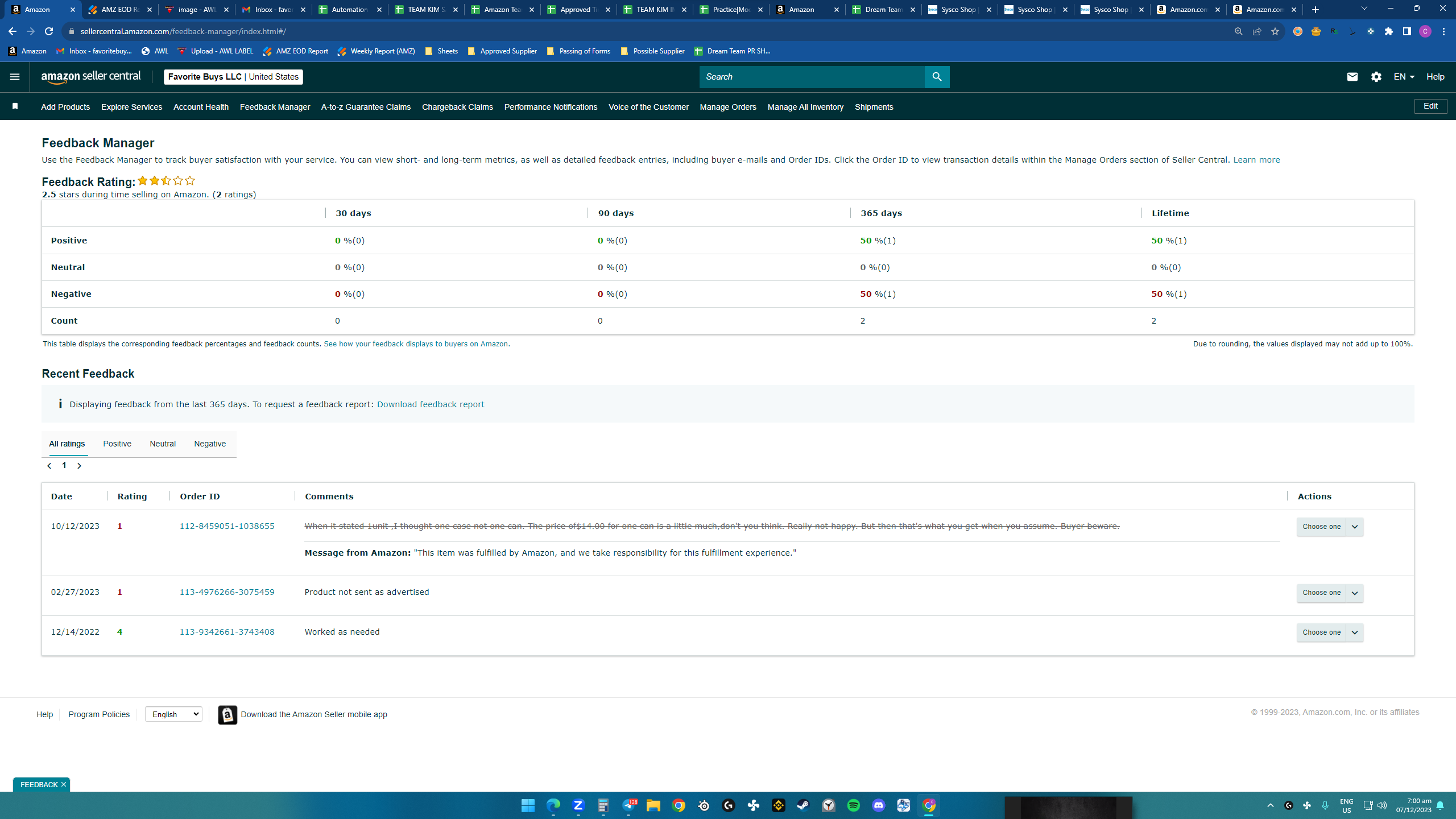Switch to the Negative feedback tab
Image resolution: width=1456 pixels, height=819 pixels.
click(210, 444)
